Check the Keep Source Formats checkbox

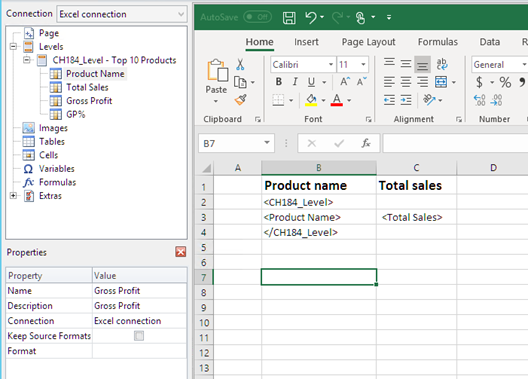tap(139, 336)
